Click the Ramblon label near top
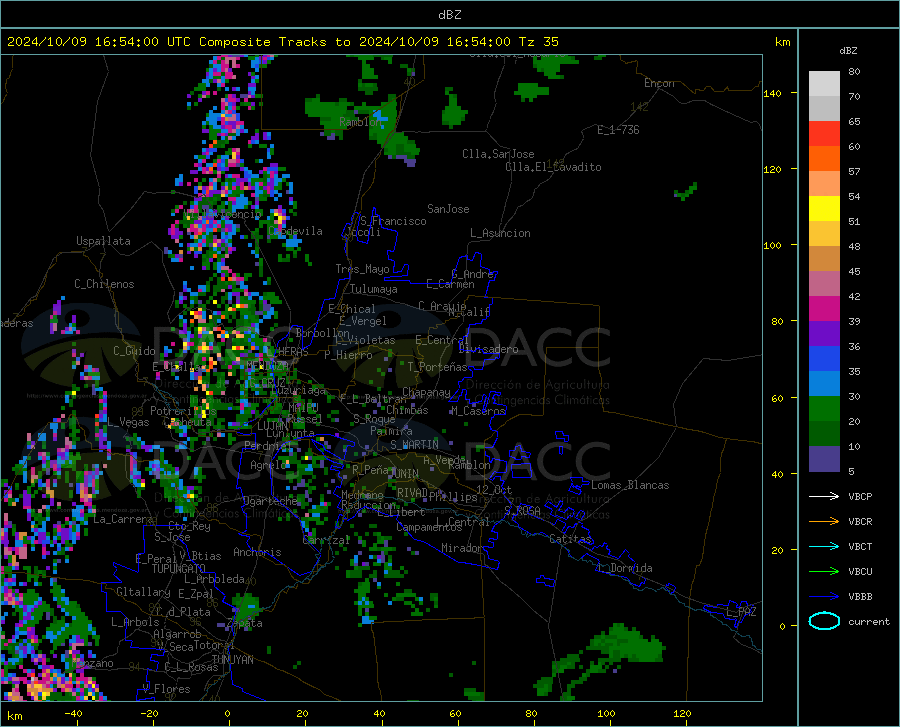The image size is (900, 727). point(360,122)
